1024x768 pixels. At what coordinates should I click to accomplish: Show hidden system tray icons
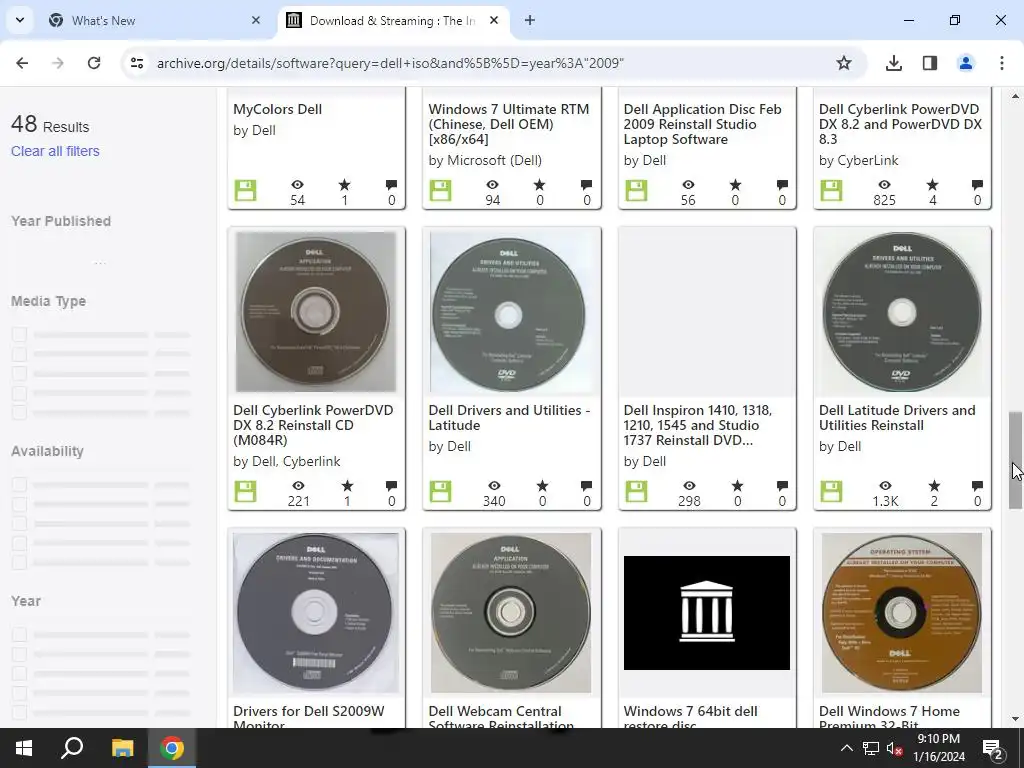click(846, 748)
